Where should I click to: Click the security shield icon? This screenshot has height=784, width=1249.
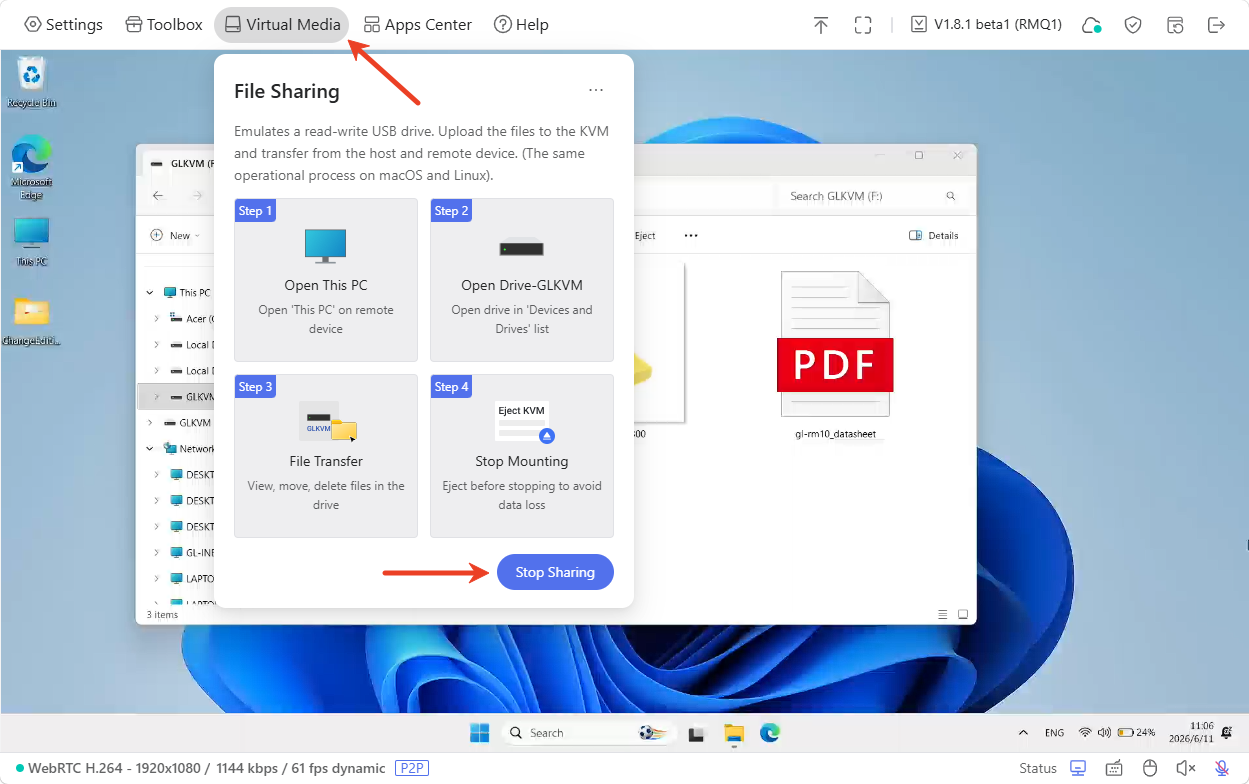pos(1133,25)
